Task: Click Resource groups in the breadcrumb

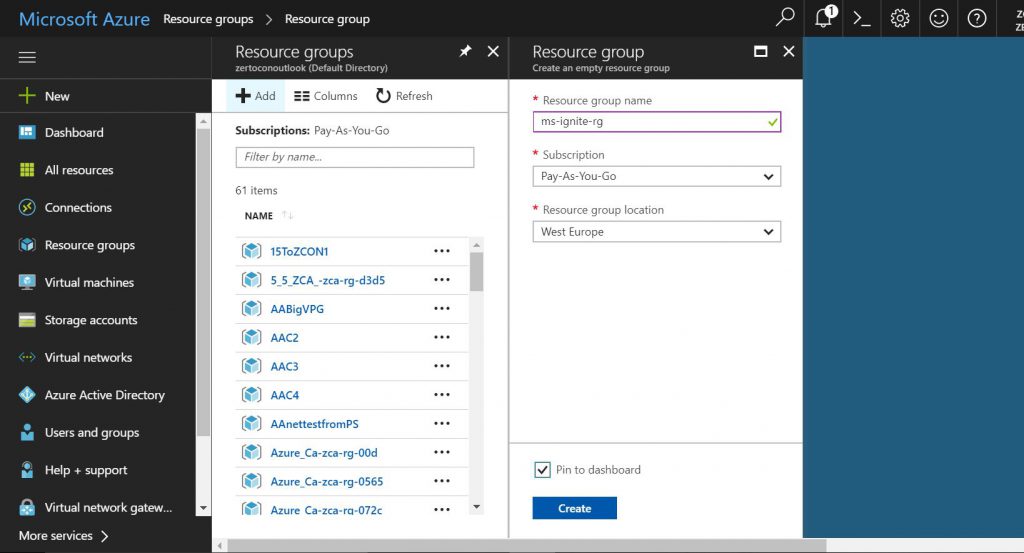Action: 208,19
